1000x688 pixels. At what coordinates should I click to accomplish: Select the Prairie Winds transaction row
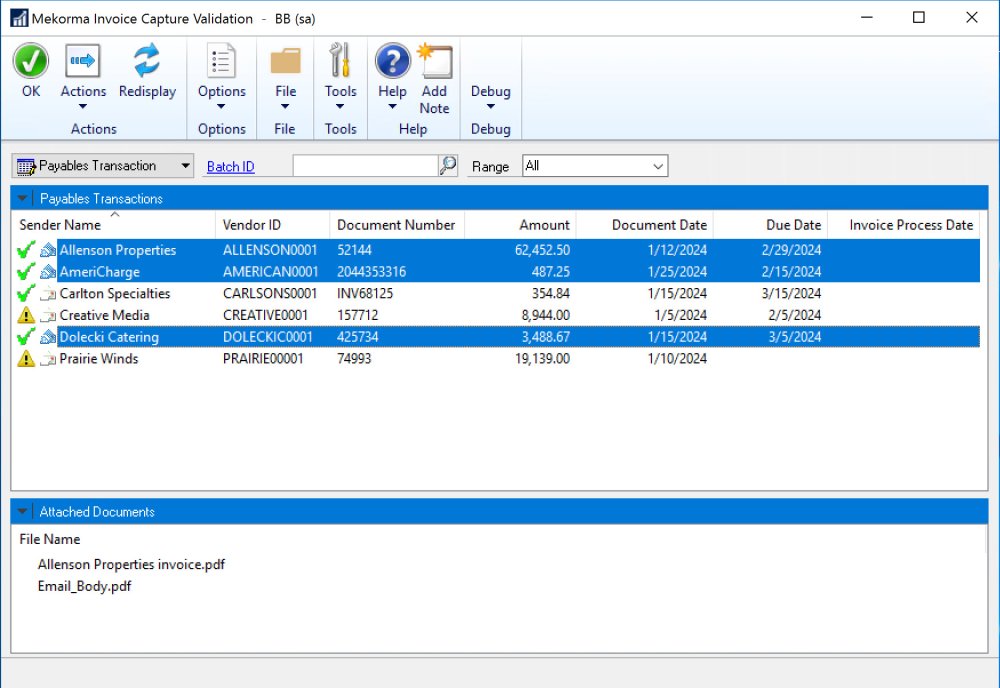point(98,359)
